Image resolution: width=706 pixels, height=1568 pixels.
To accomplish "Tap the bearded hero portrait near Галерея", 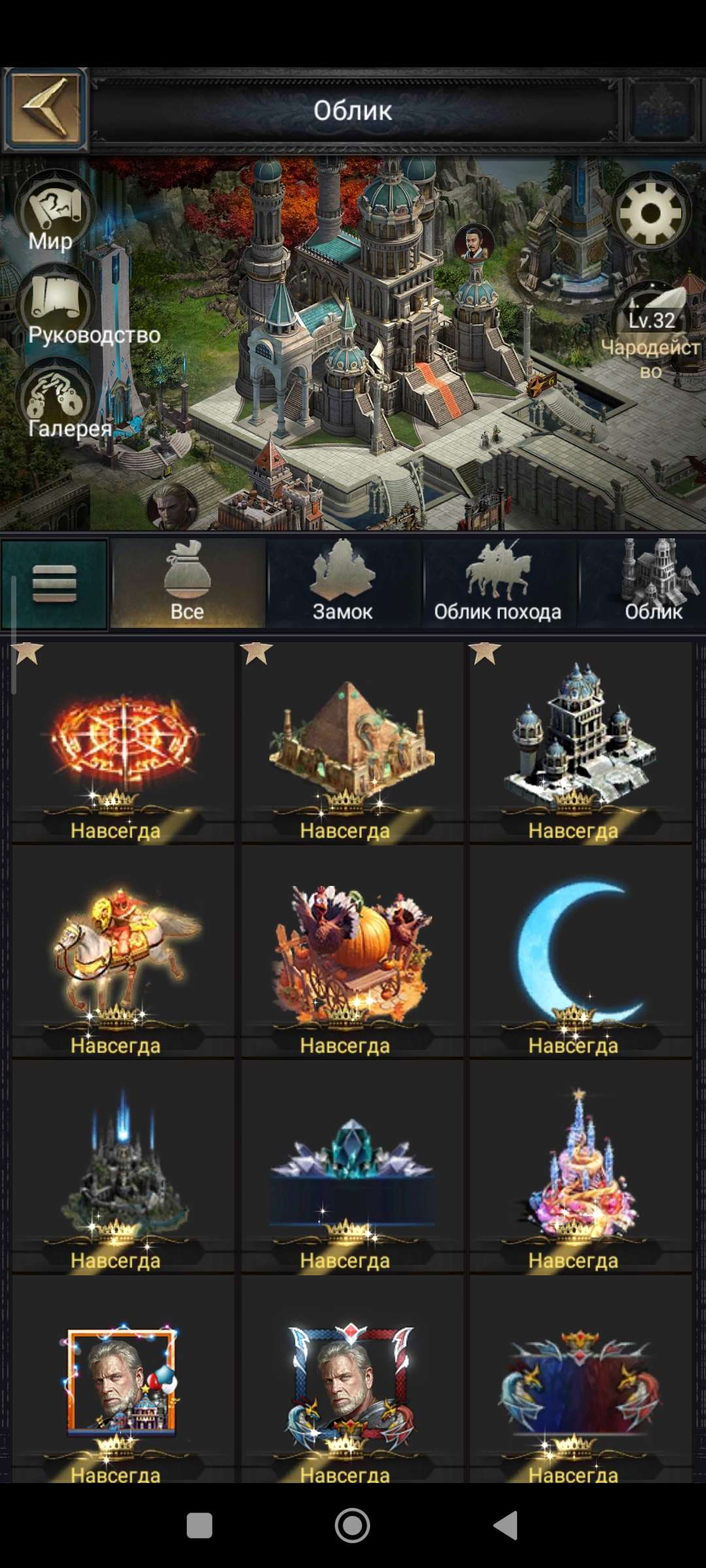I will (x=172, y=506).
